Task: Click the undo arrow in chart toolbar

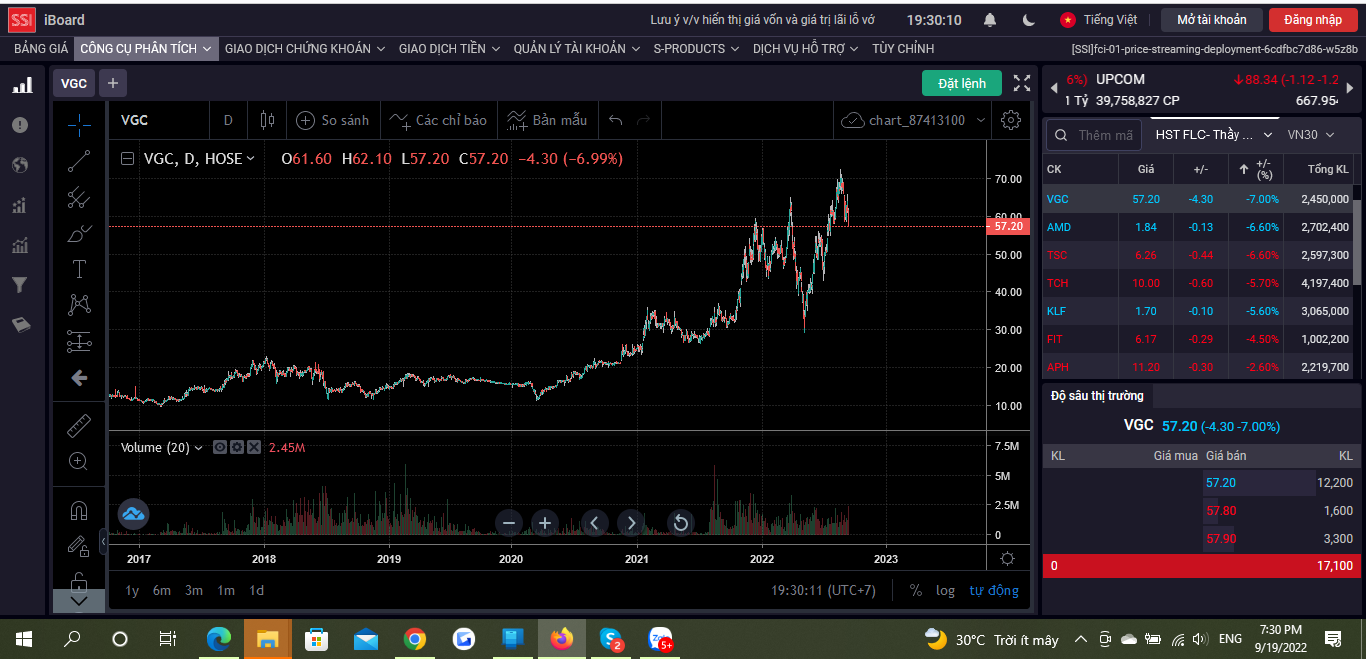Action: 616,120
